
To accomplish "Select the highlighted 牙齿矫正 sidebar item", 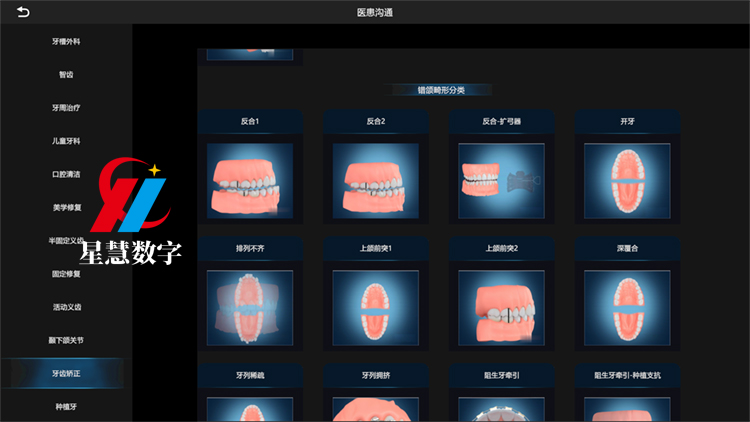I will (x=66, y=373).
